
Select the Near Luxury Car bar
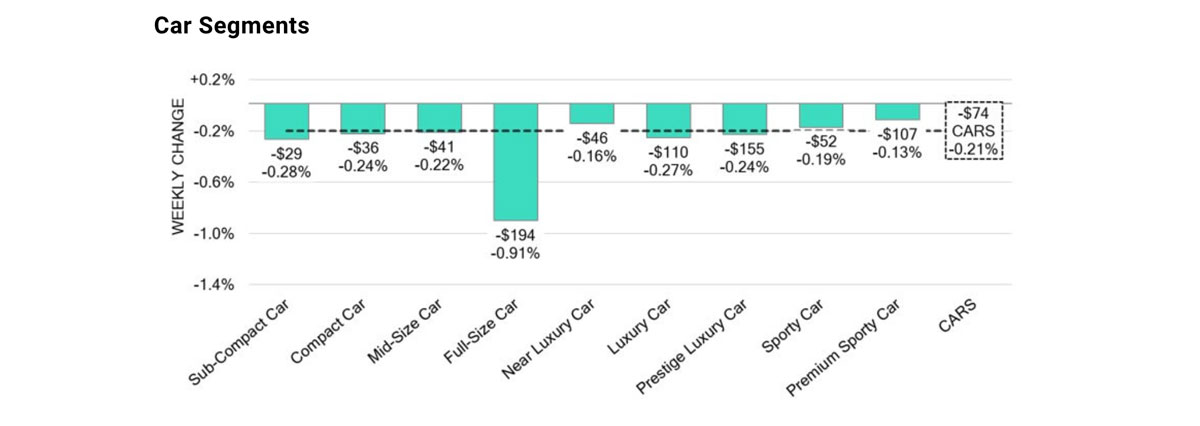tap(592, 113)
